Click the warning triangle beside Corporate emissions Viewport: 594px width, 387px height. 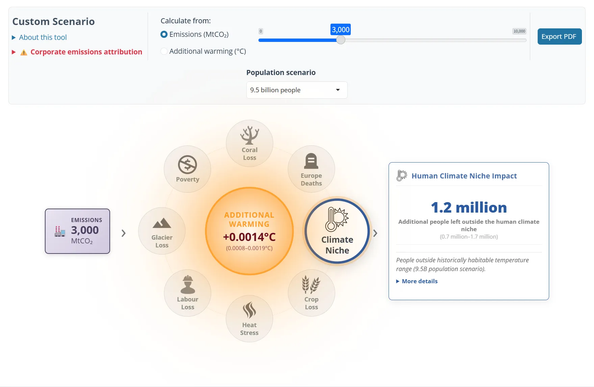[x=23, y=52]
